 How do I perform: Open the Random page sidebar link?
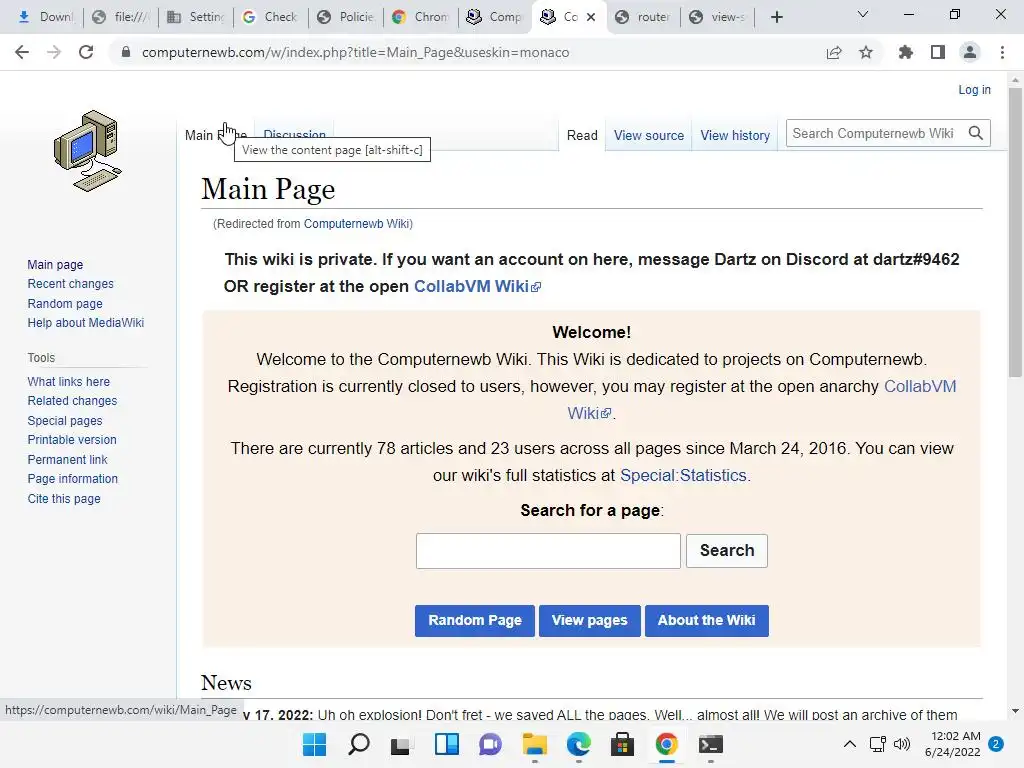click(65, 304)
